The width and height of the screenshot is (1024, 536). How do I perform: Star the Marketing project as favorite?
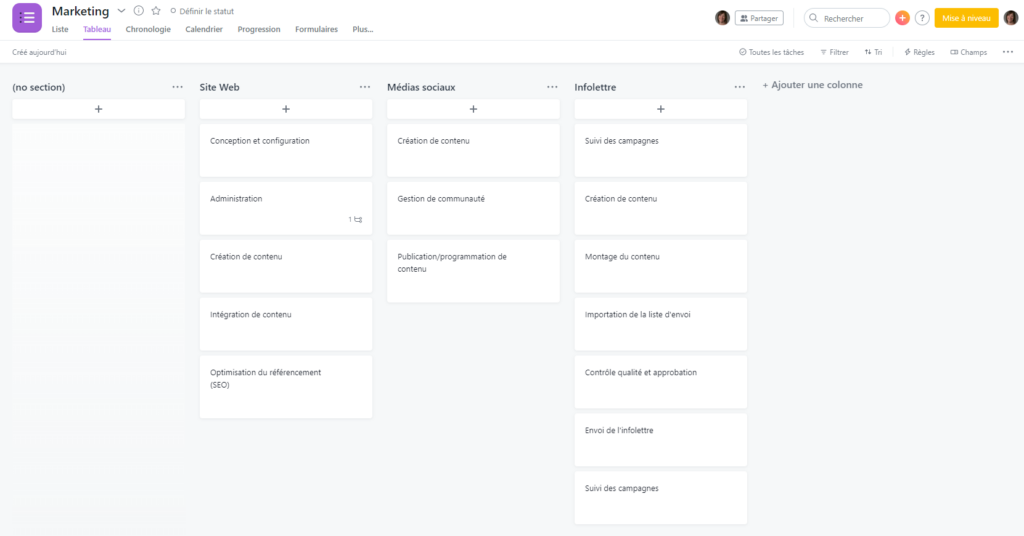(156, 11)
